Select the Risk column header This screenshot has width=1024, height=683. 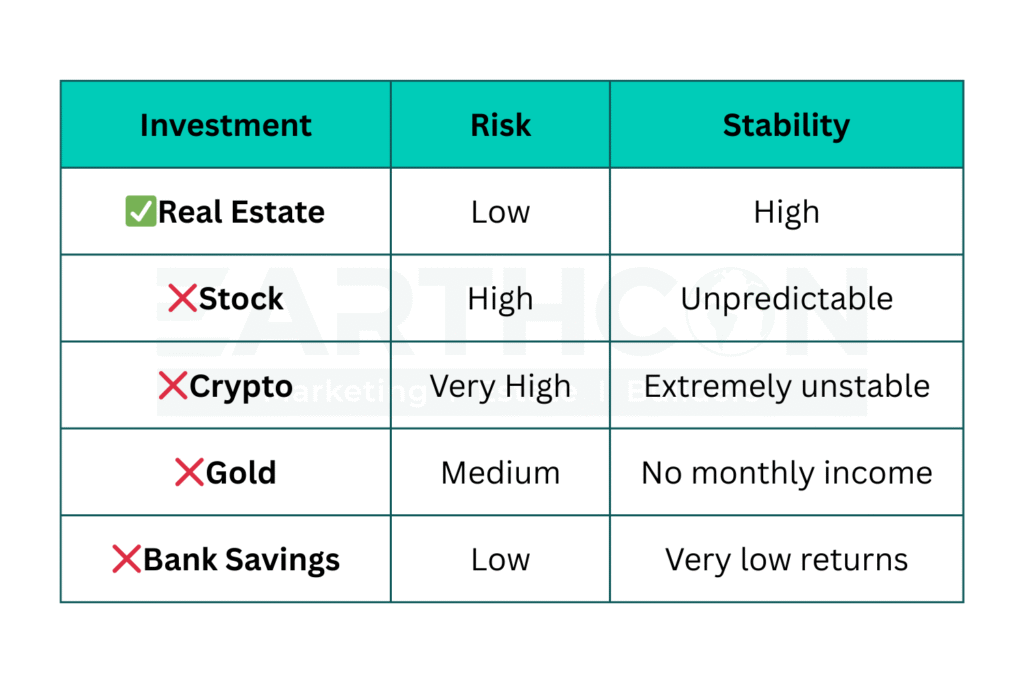500,125
